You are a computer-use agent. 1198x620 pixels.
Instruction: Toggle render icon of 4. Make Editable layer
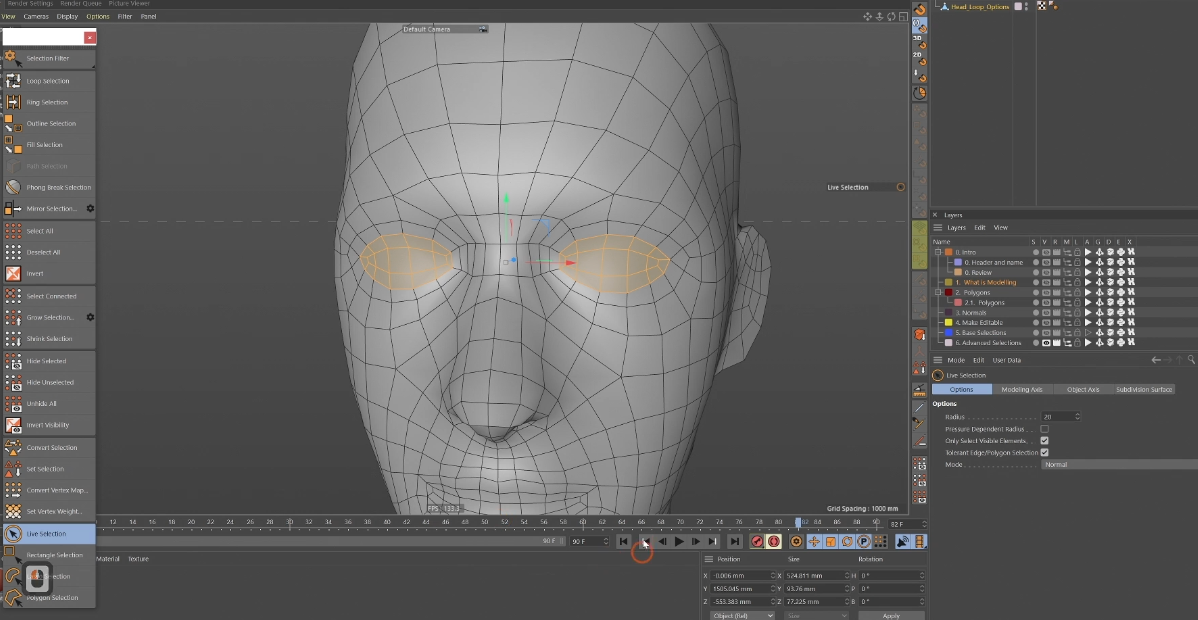click(x=1056, y=323)
